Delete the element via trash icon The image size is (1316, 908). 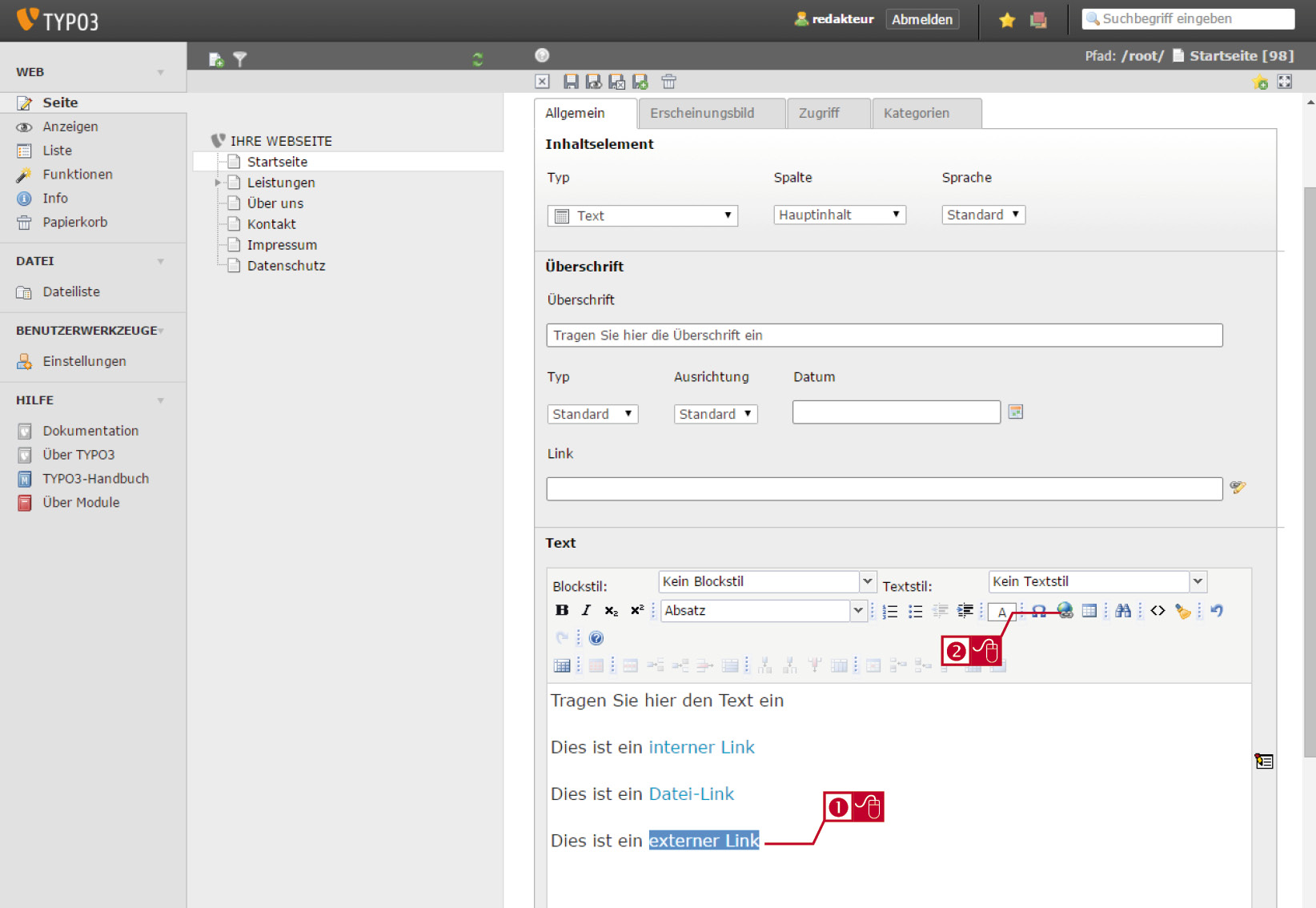[x=668, y=82]
